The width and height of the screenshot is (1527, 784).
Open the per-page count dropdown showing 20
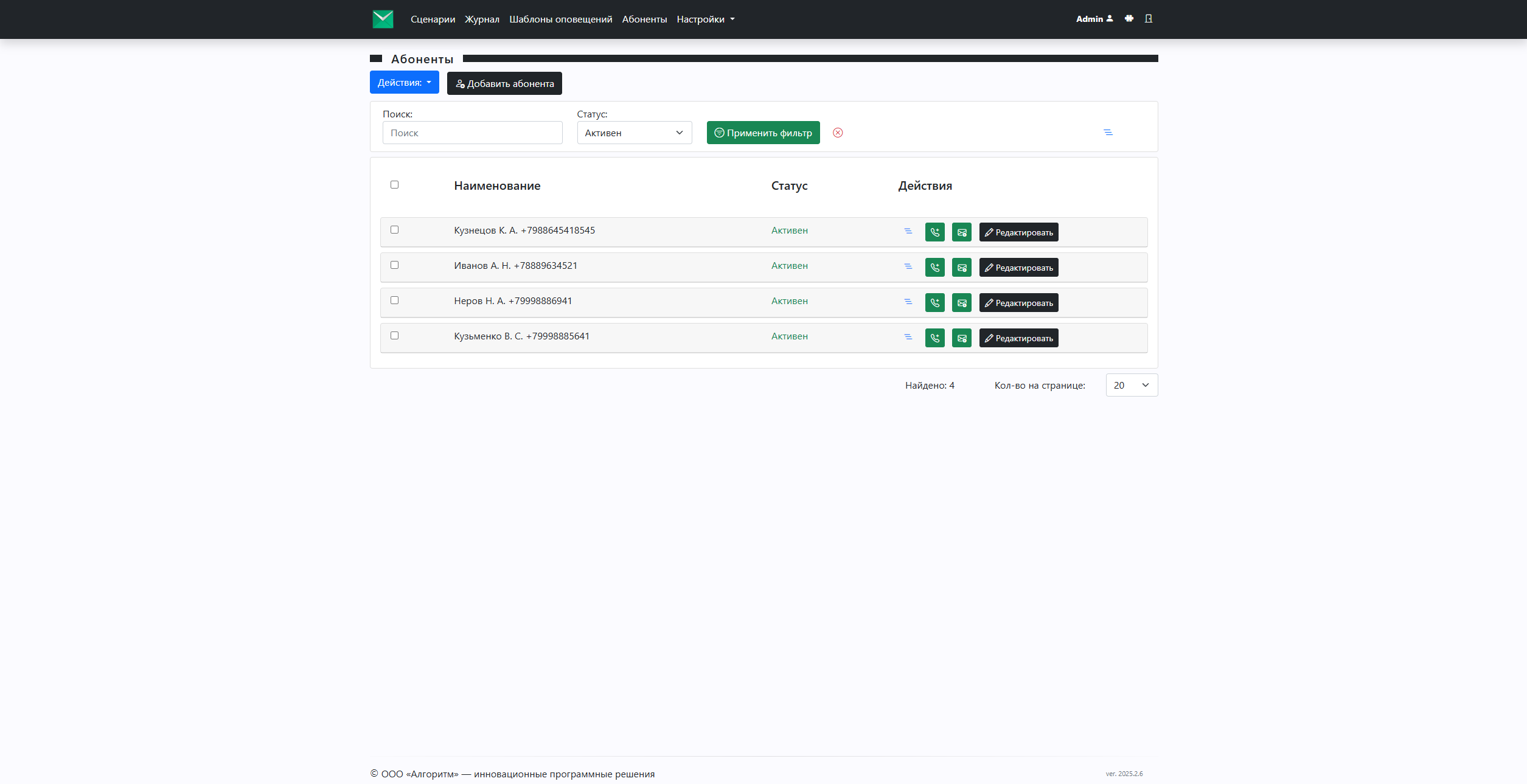(1132, 385)
